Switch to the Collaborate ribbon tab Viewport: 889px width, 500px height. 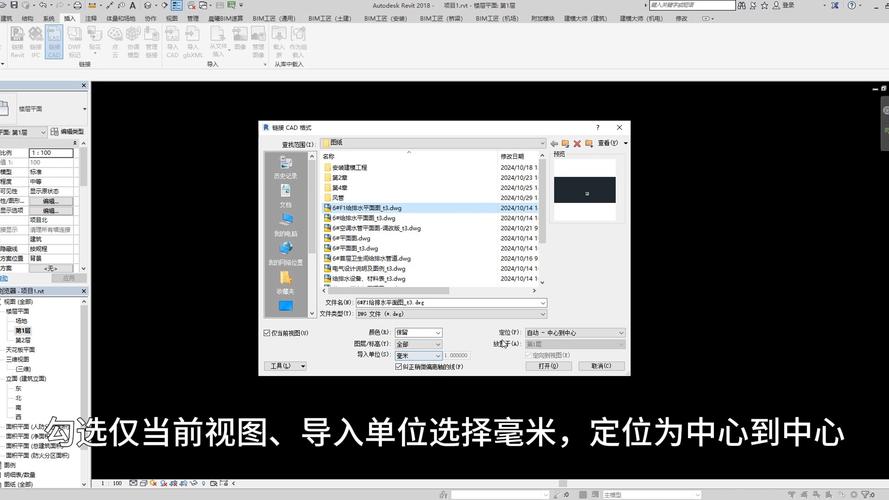(150, 18)
